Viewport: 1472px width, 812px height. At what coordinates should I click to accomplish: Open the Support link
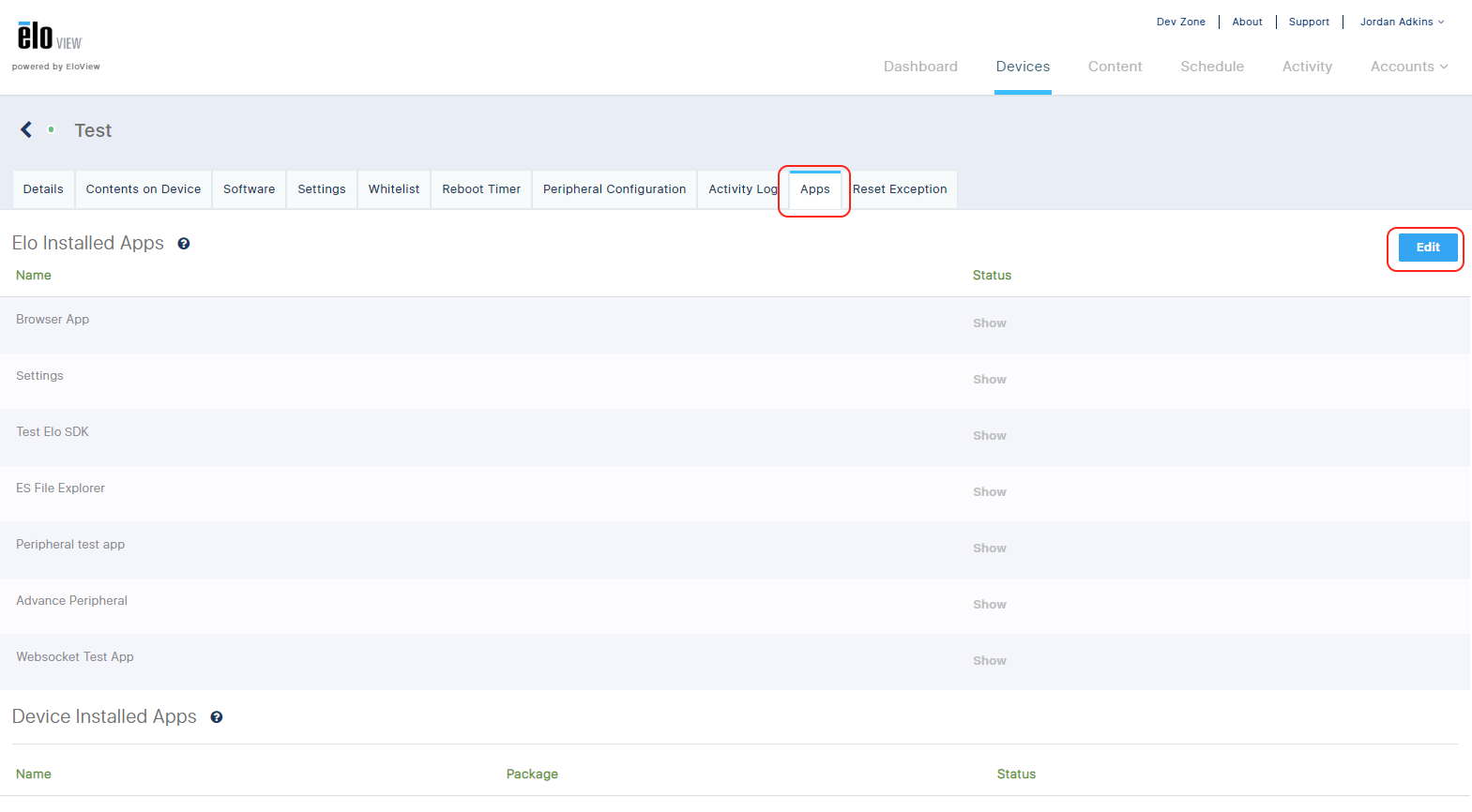click(x=1309, y=22)
